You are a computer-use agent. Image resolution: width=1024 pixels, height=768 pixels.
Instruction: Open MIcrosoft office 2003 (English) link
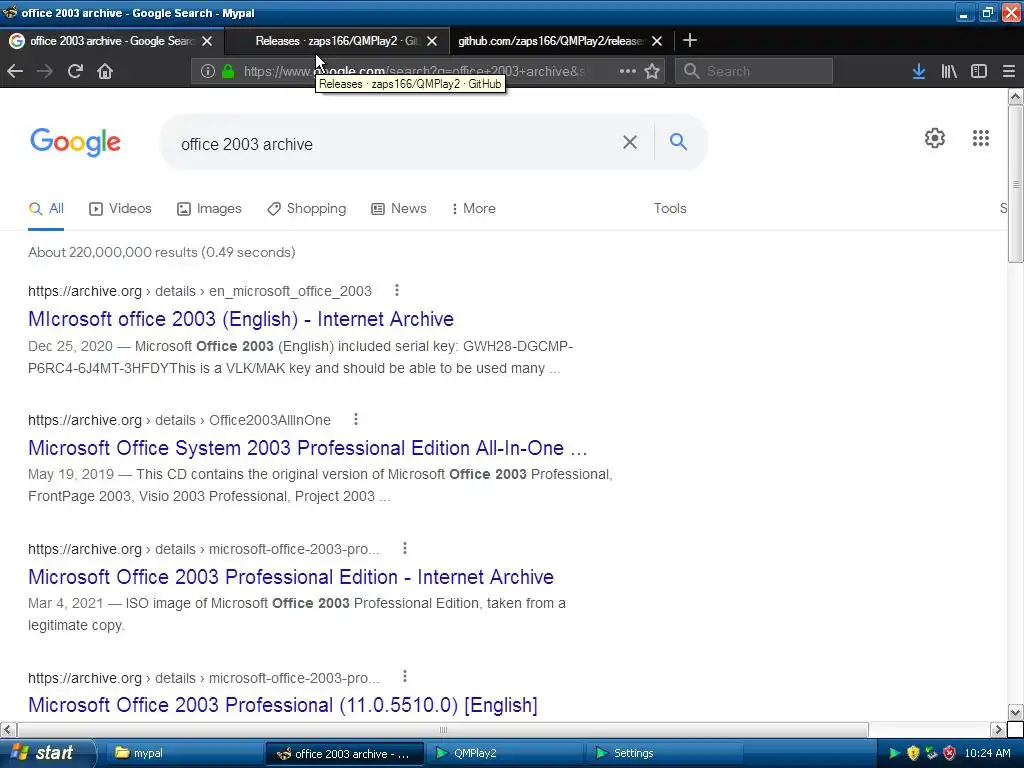tap(241, 319)
